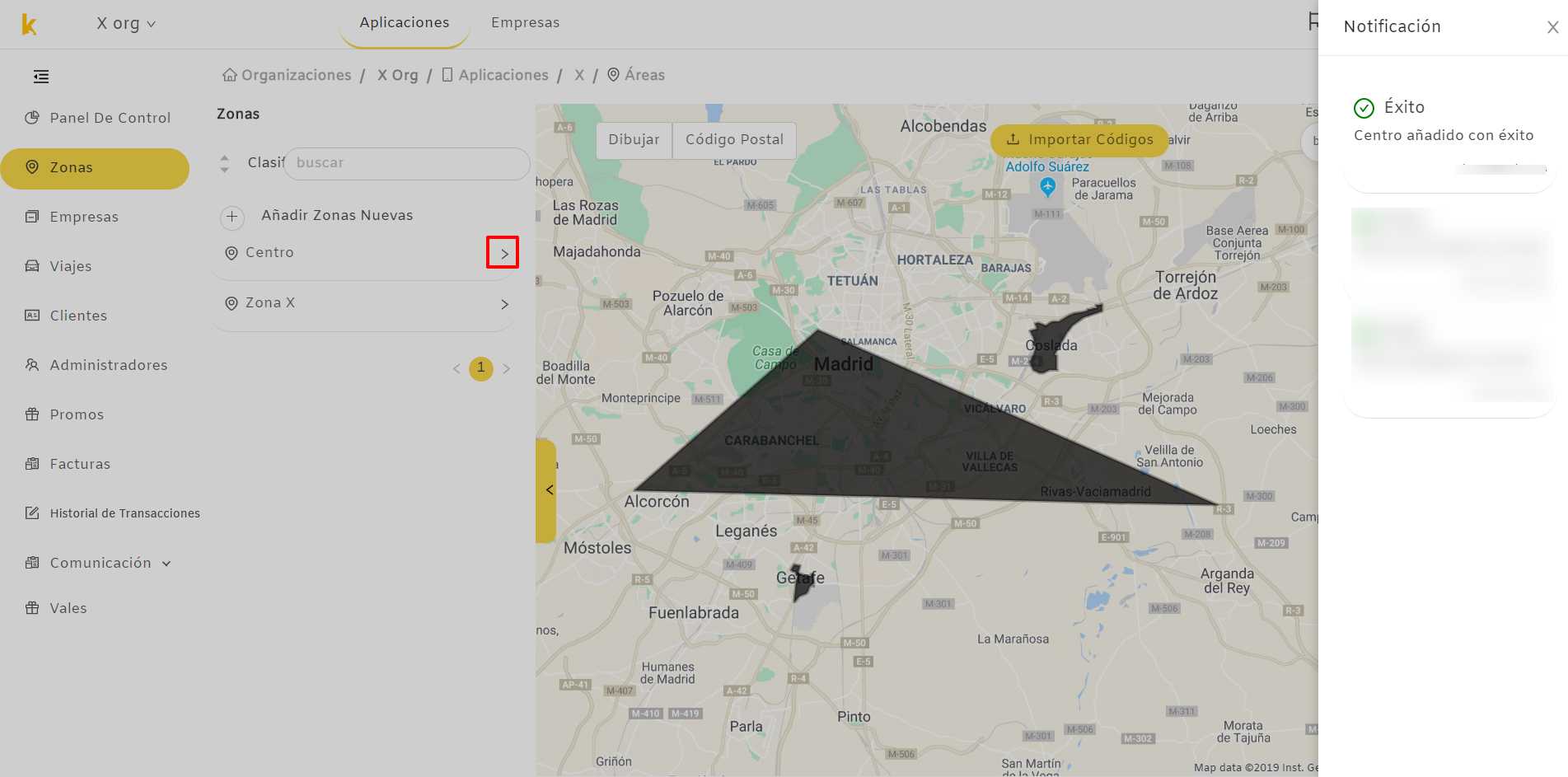Click the Importar Códigos button
This screenshot has height=777, width=1568.
click(x=1079, y=140)
